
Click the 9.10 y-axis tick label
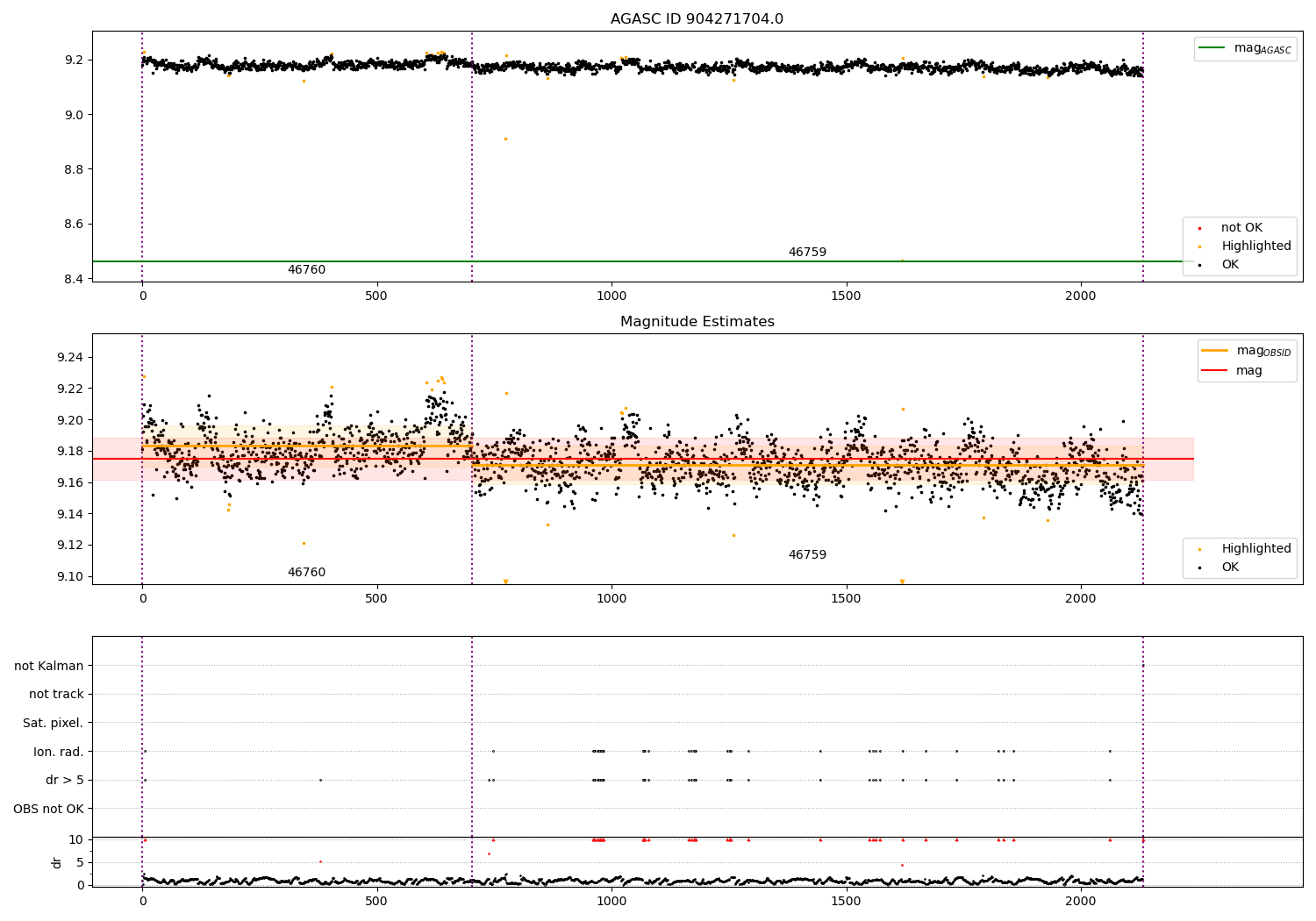(70, 576)
